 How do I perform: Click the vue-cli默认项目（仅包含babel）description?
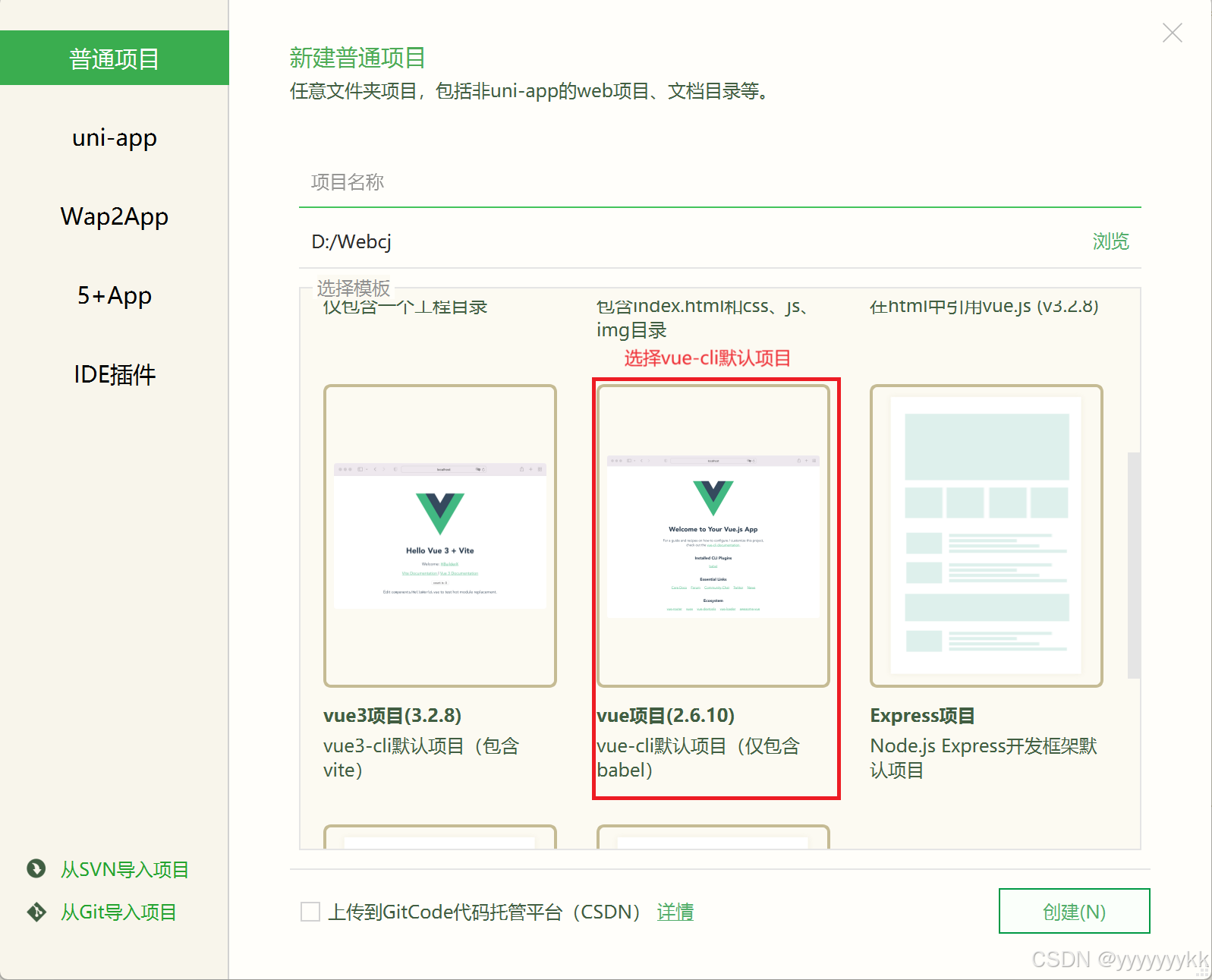[698, 758]
